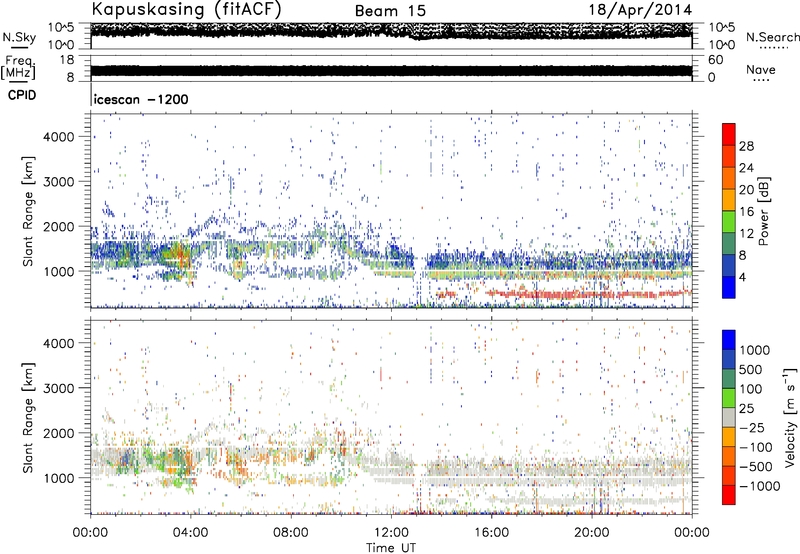
Task: Click the "Velocity [m s-1]" colorbar title
Action: pyautogui.click(x=790, y=417)
